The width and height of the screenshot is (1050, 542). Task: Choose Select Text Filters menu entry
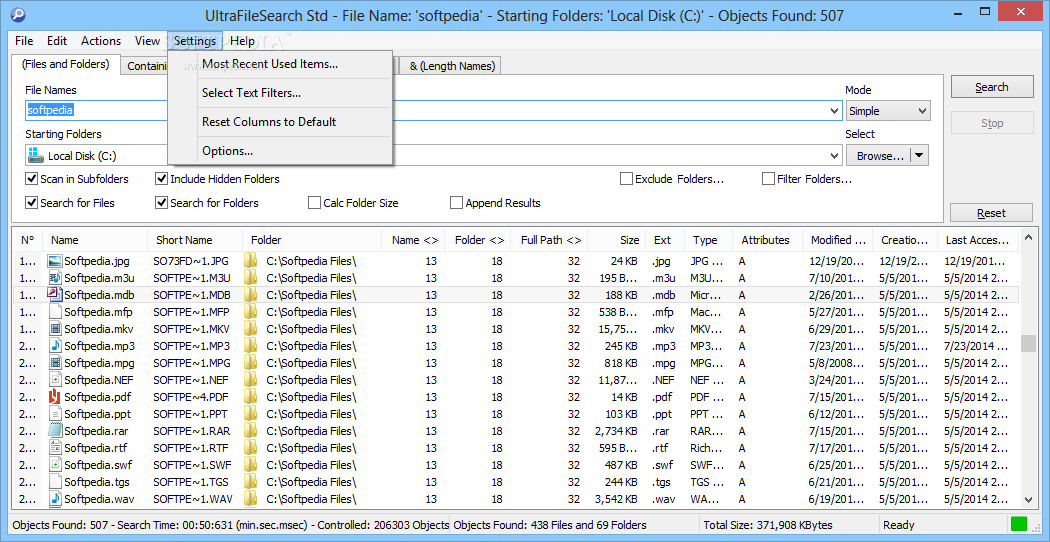click(x=280, y=93)
